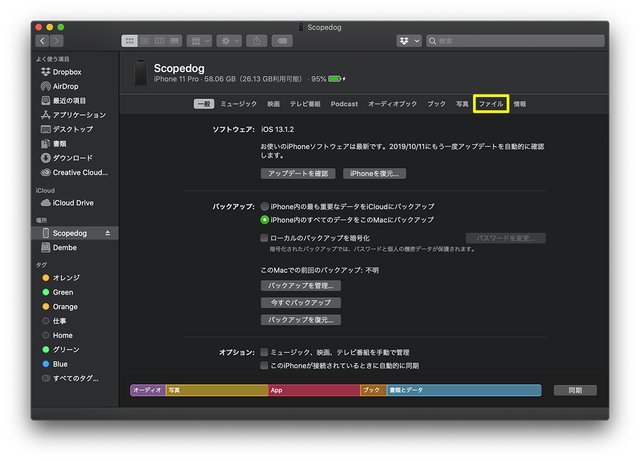Click the yellow 写真 storage segment
Viewport: 640px width, 461px height.
217,390
